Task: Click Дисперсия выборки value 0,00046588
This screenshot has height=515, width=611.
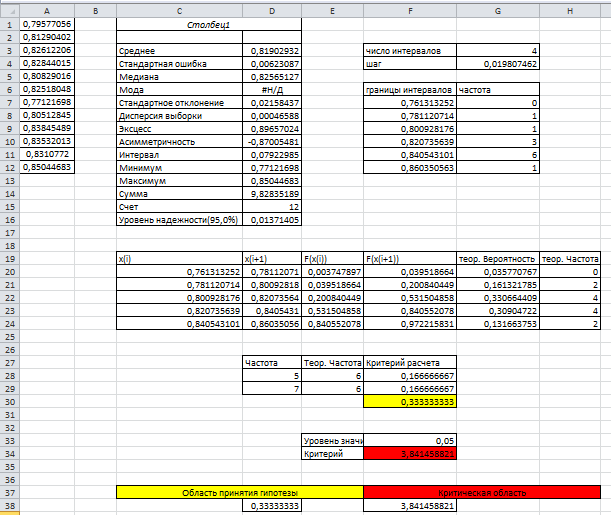Action: (x=272, y=116)
